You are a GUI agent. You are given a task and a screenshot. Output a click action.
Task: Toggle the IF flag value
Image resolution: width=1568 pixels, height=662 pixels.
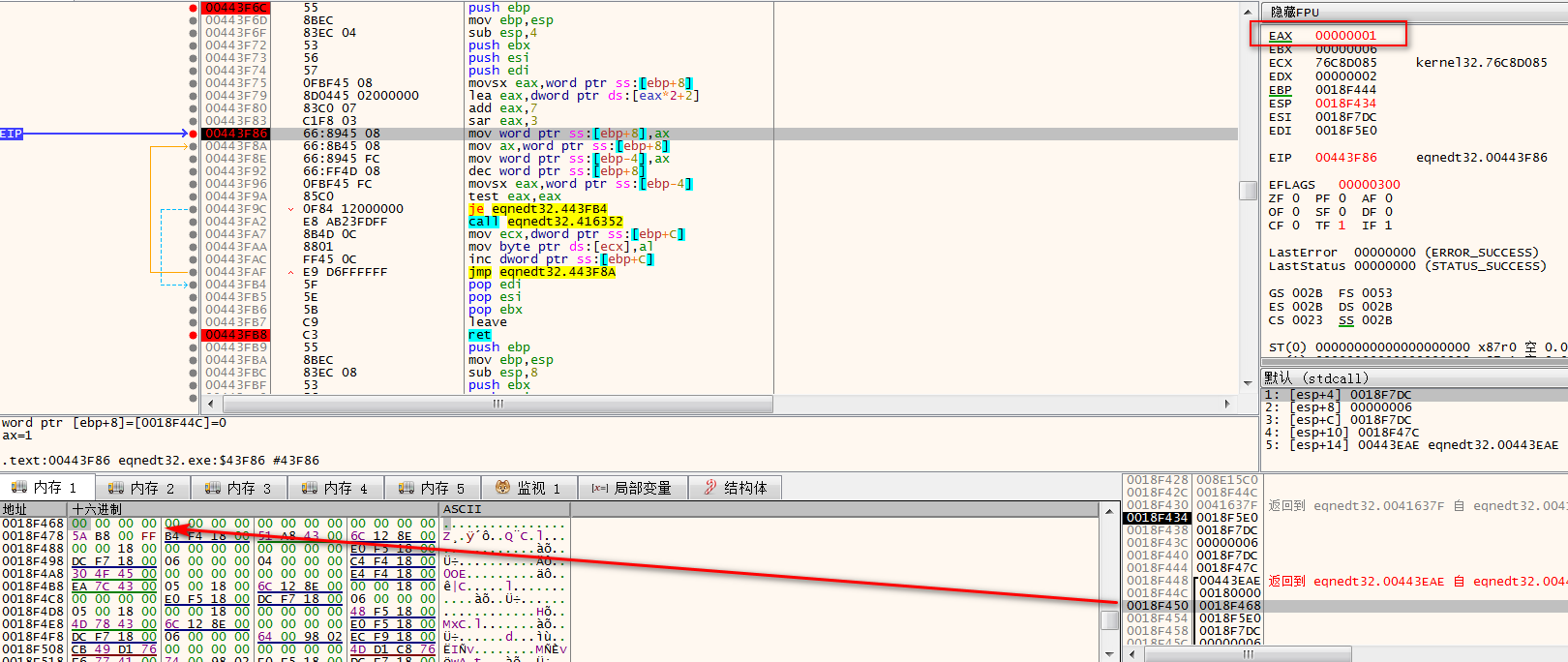[1388, 226]
